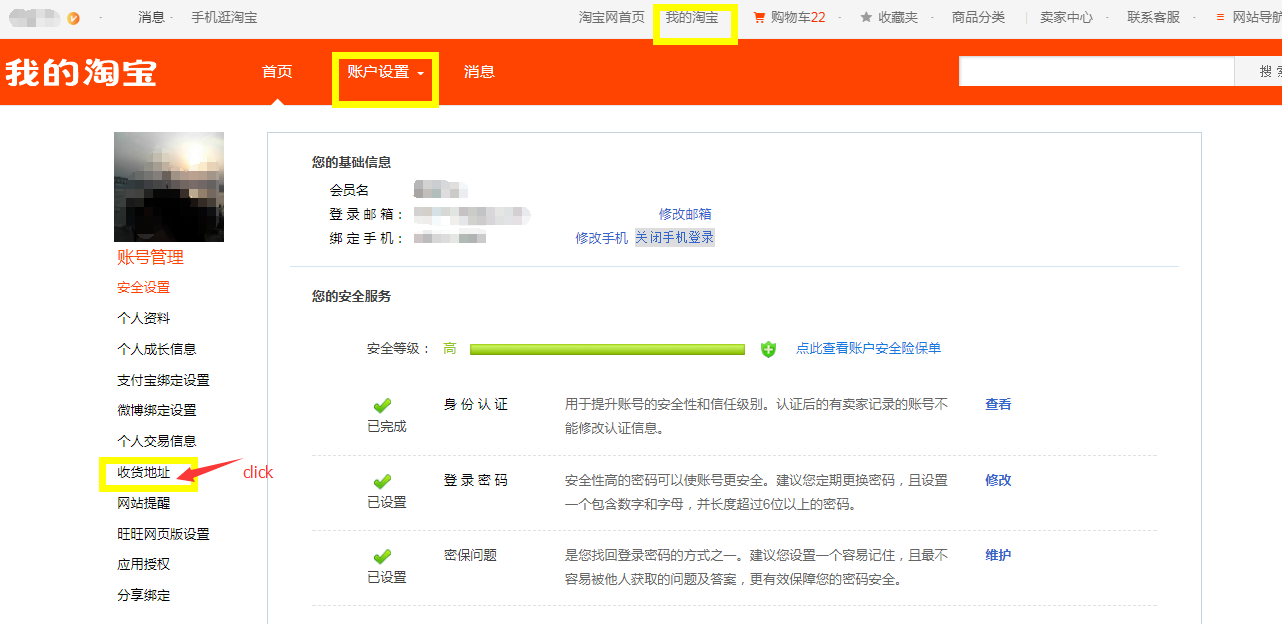Click the shopping cart icon
The image size is (1282, 624).
(759, 17)
